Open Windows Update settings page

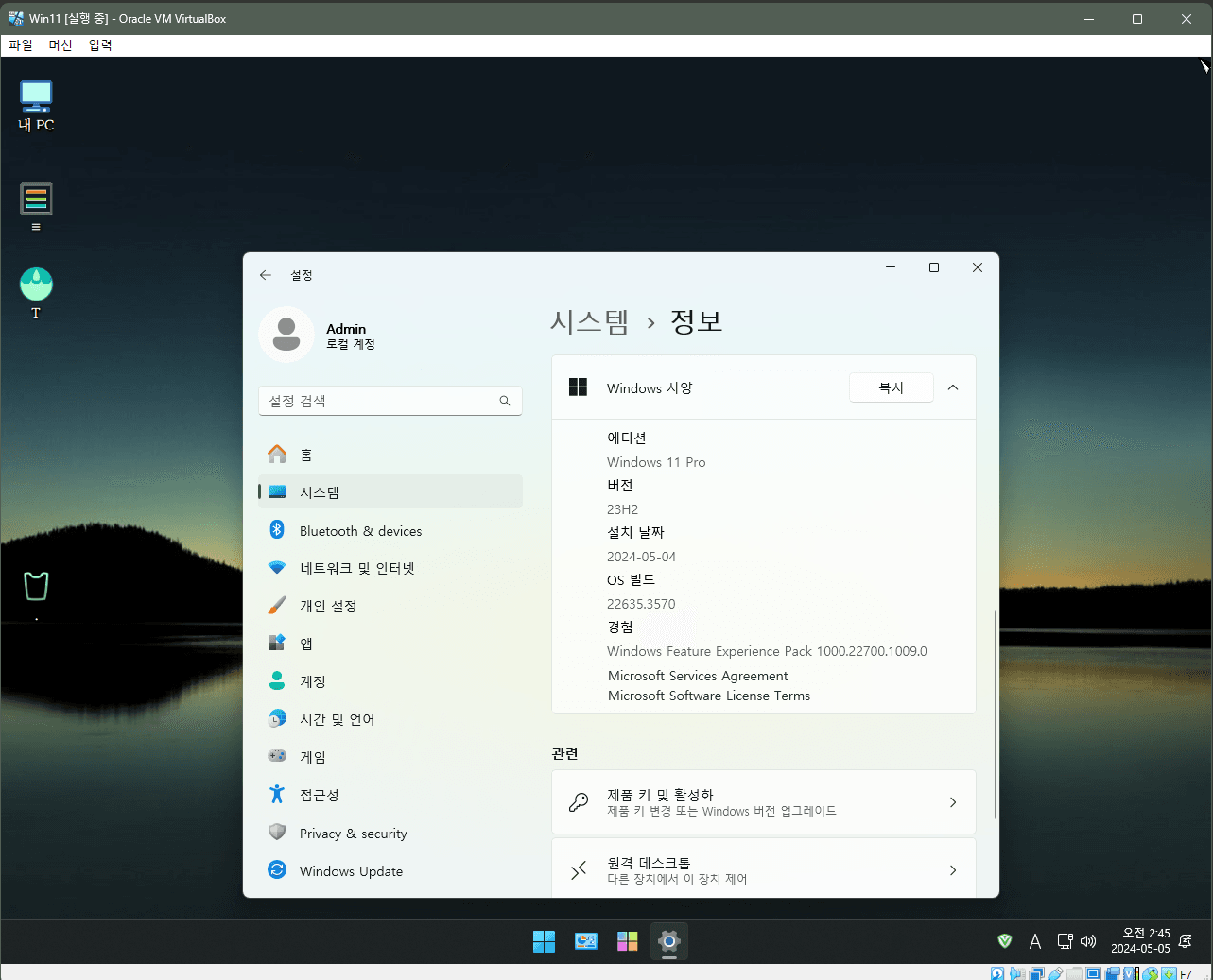390,871
